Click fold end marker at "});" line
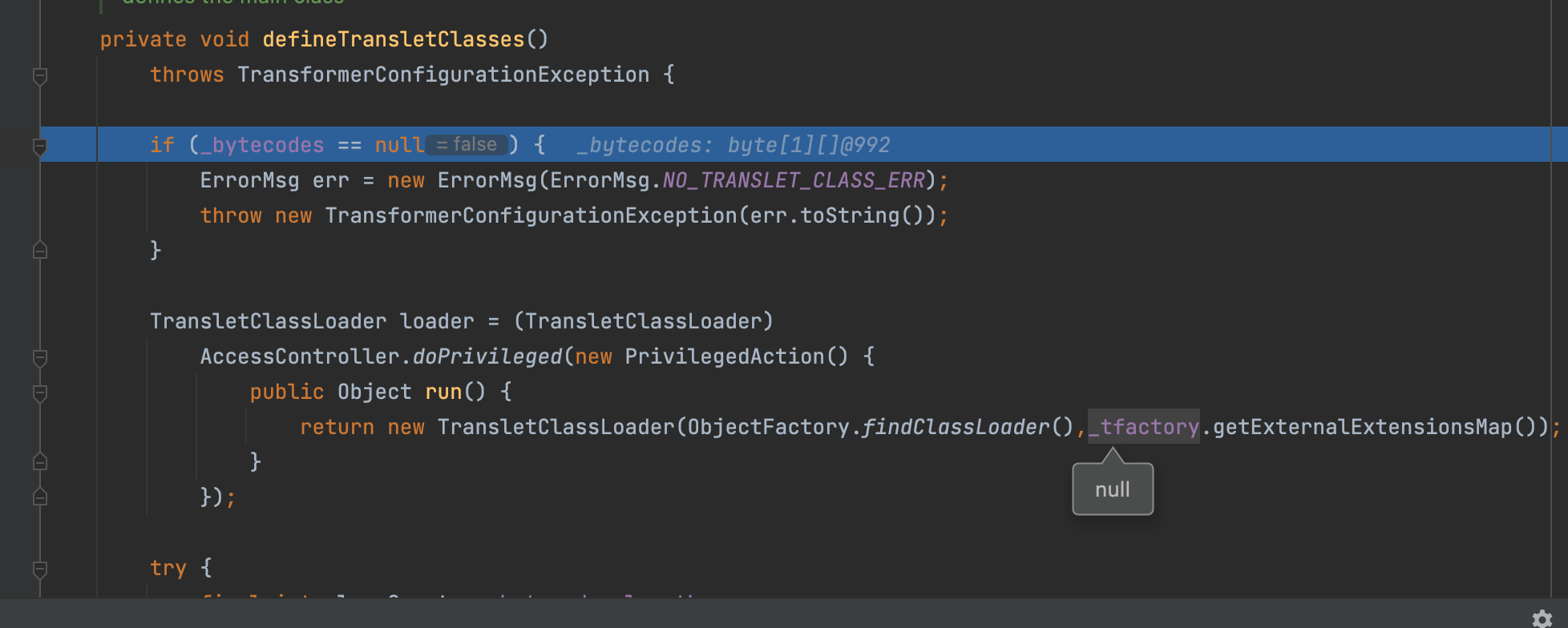The image size is (1568, 628). pyautogui.click(x=40, y=497)
